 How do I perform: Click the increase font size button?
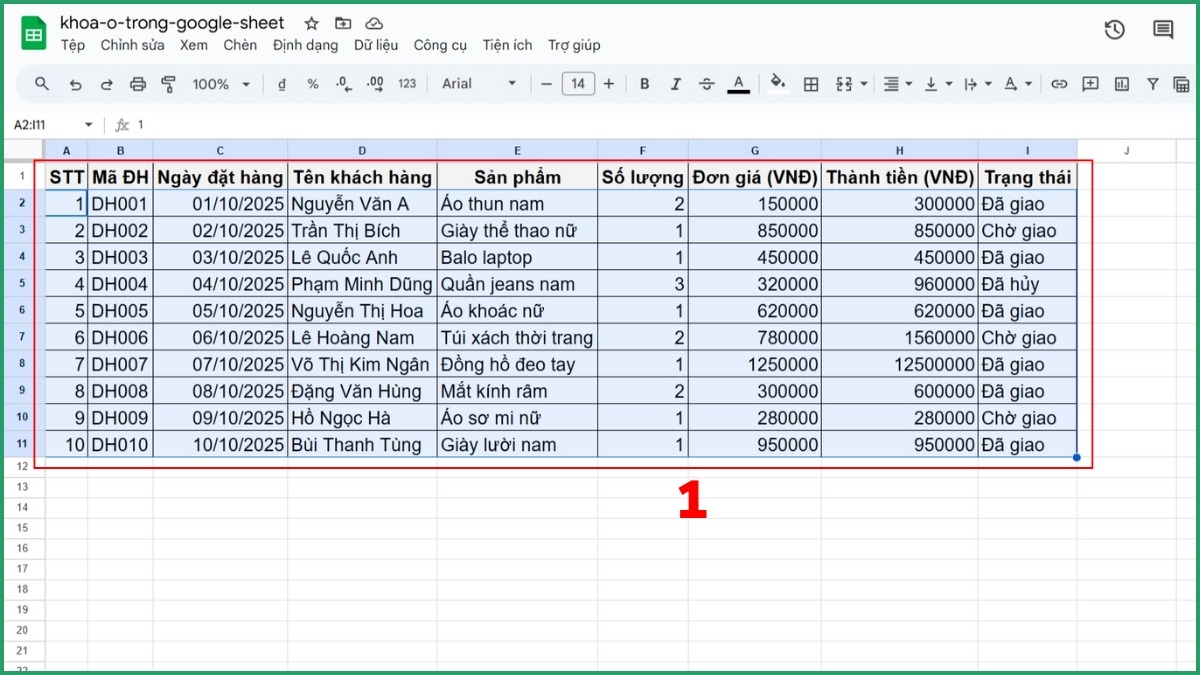click(x=609, y=84)
